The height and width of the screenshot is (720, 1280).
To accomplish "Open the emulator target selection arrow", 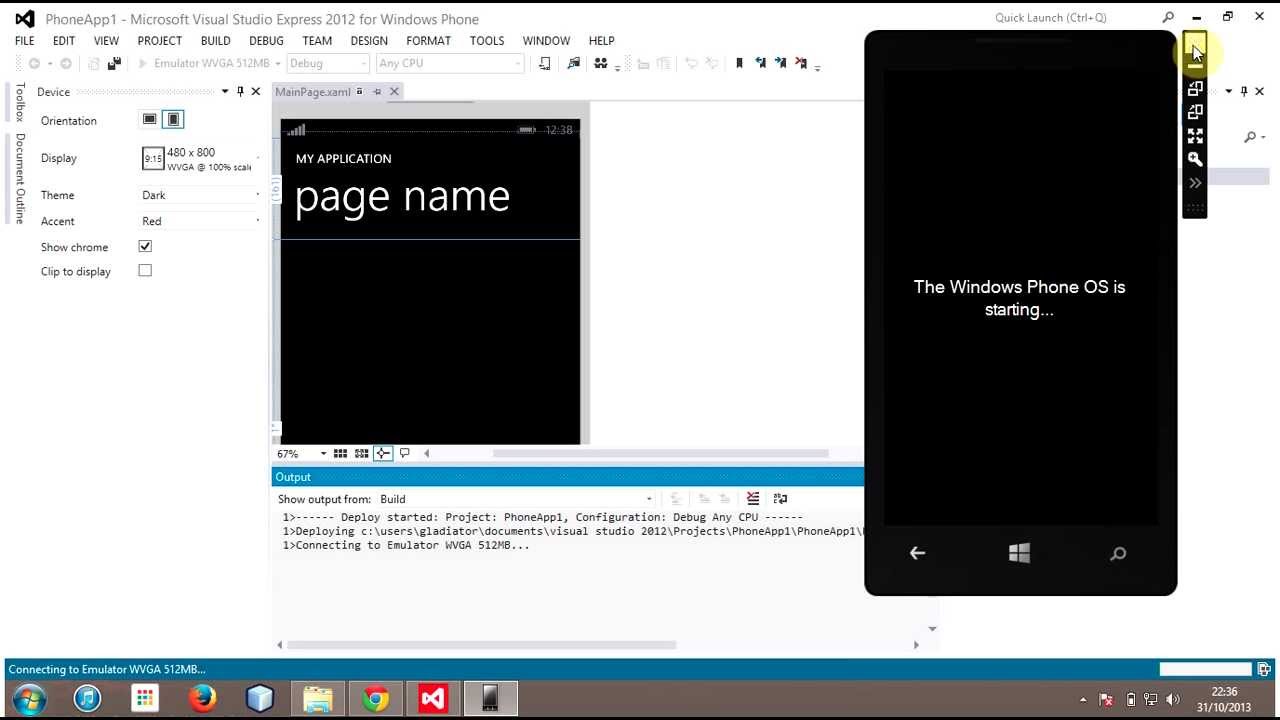I will (278, 63).
